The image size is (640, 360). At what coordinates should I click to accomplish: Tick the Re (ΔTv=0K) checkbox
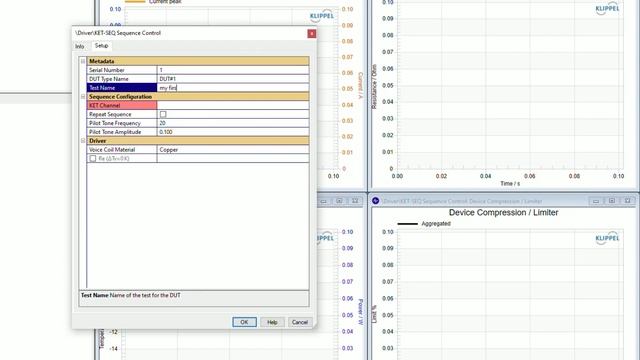coord(93,158)
